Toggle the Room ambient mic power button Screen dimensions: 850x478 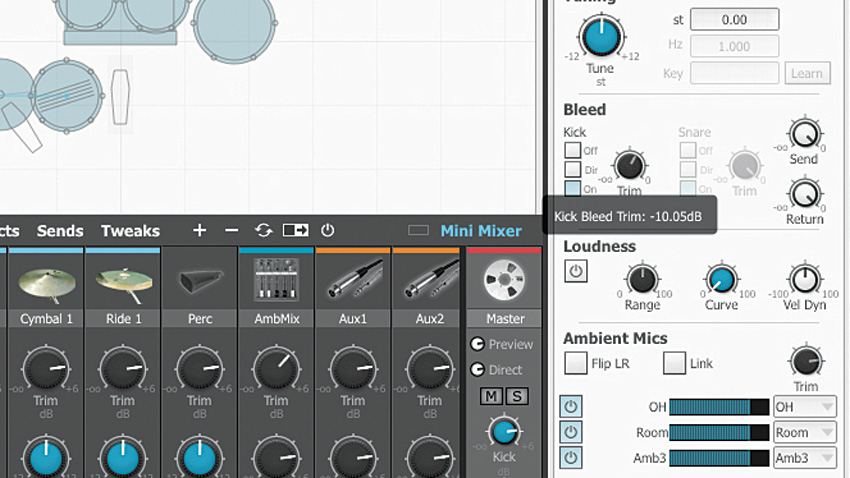point(570,432)
